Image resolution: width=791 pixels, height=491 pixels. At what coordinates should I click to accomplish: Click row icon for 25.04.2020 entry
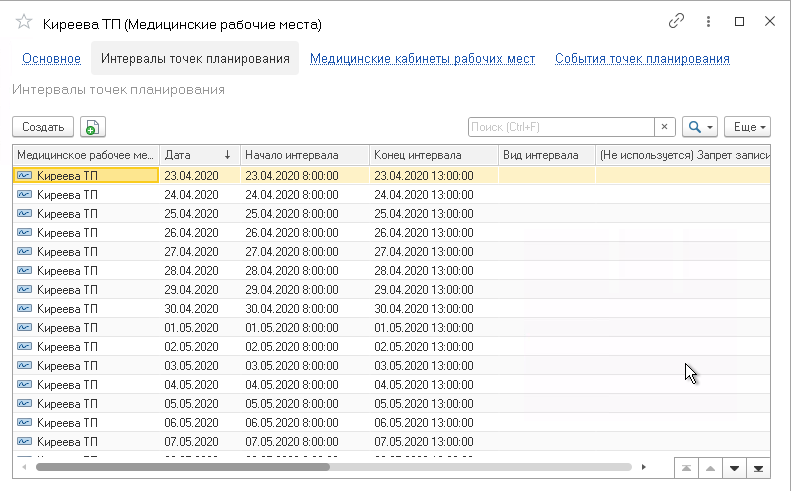coord(25,213)
